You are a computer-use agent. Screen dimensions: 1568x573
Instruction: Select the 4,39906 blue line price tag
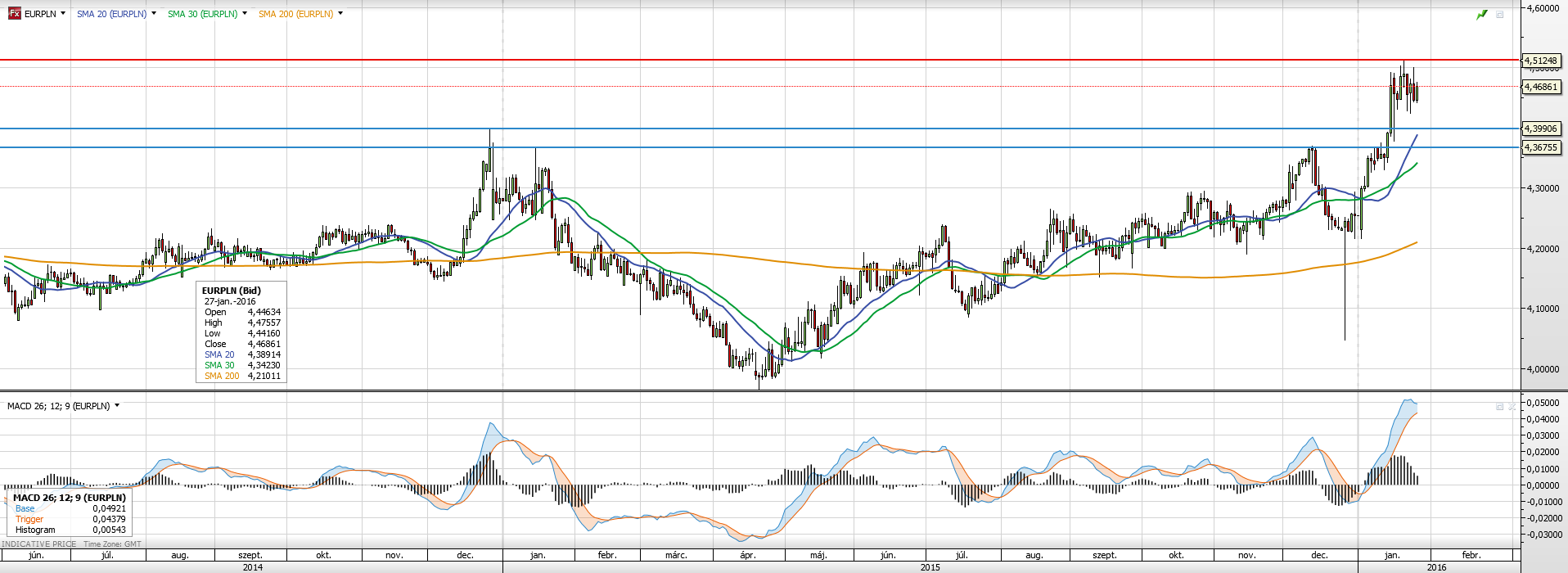click(x=1541, y=129)
